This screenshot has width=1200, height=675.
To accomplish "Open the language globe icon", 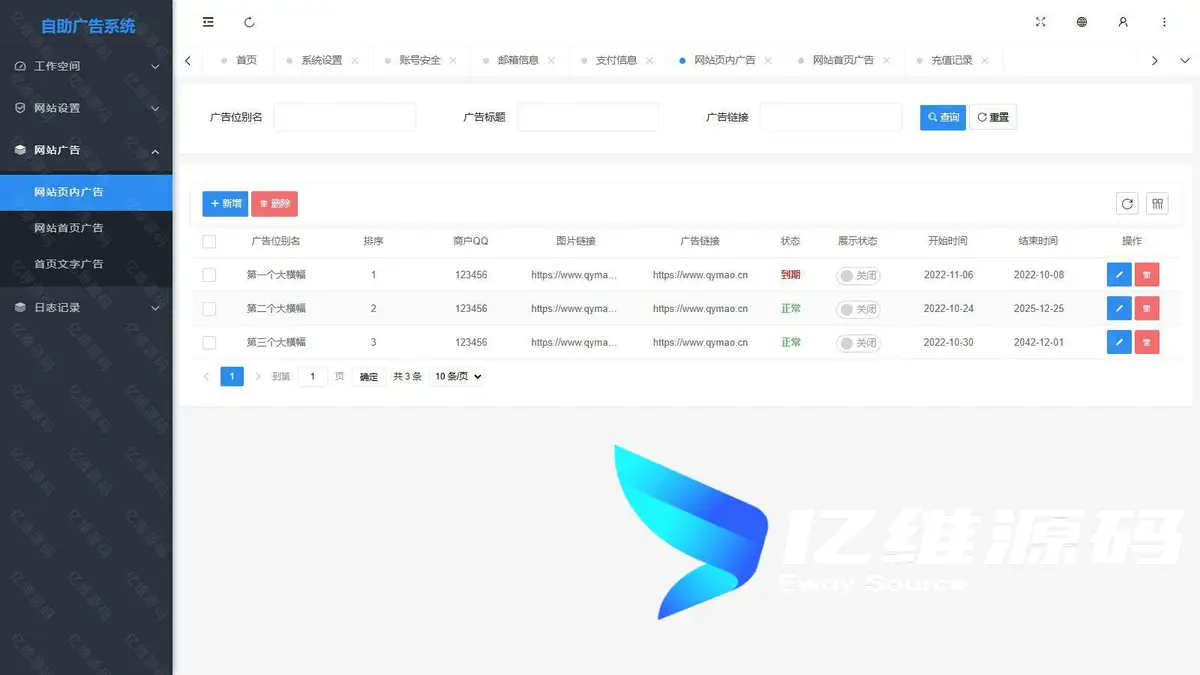I will [x=1081, y=22].
